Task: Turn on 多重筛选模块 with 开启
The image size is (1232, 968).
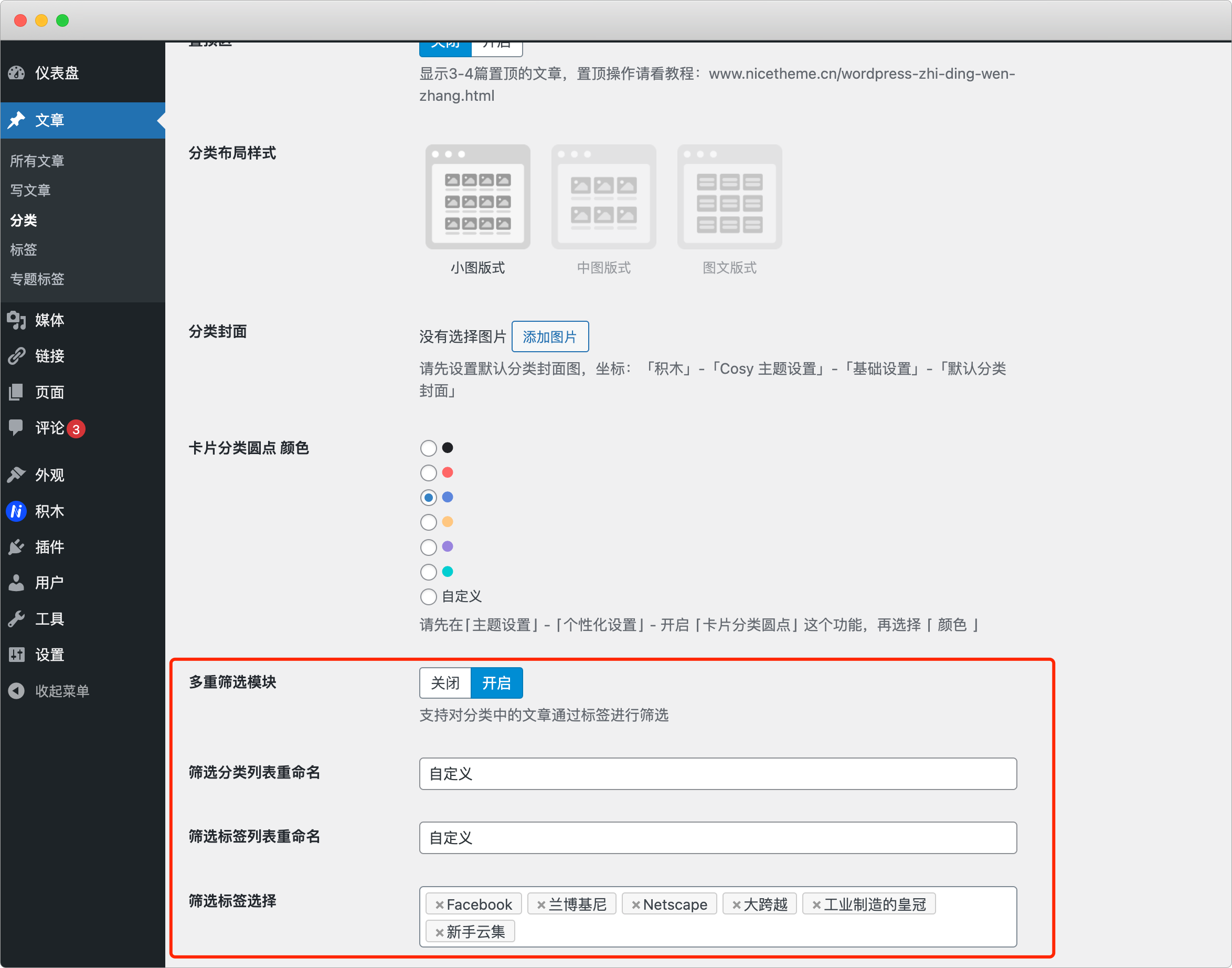Action: [x=497, y=683]
